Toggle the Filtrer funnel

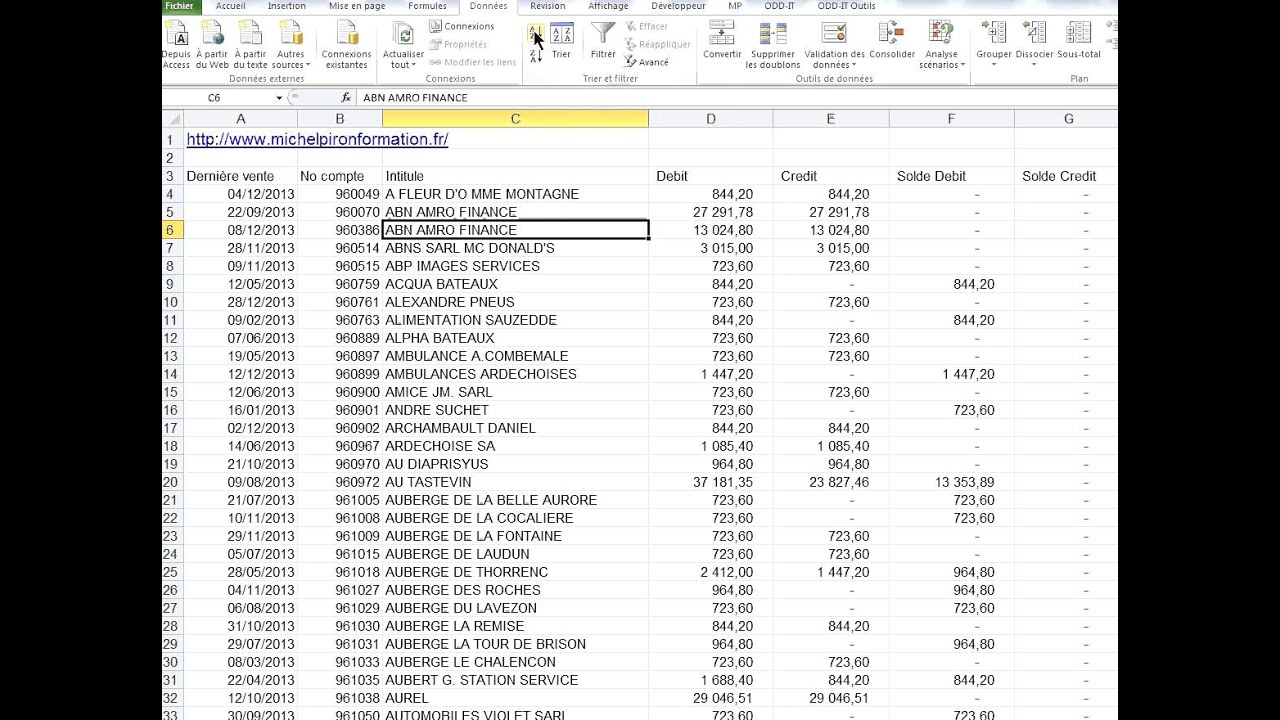pos(603,40)
